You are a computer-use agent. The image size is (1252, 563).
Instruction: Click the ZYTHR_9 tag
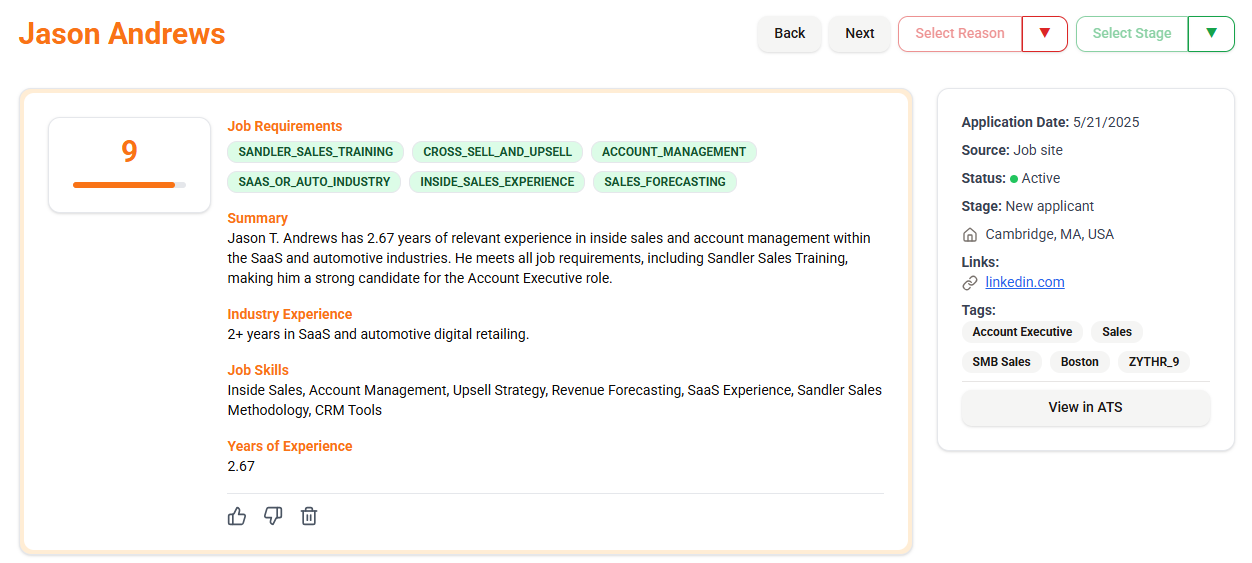(x=1154, y=362)
